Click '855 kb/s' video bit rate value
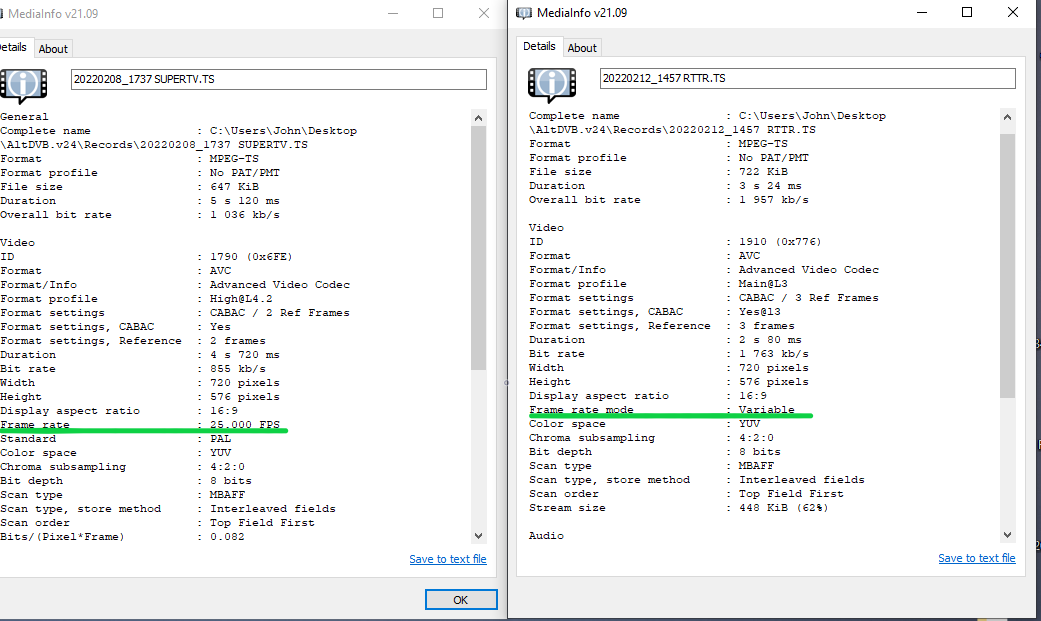This screenshot has height=621, width=1041. click(238, 369)
